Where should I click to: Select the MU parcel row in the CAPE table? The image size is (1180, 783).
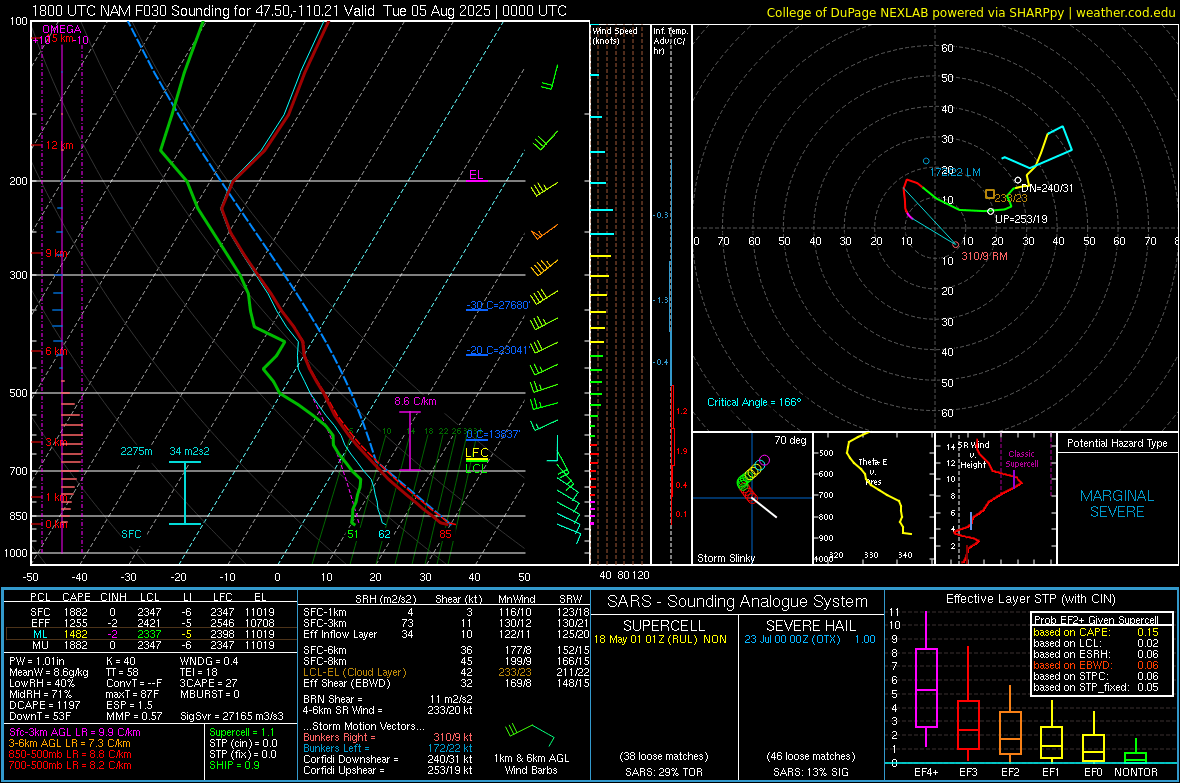151,644
